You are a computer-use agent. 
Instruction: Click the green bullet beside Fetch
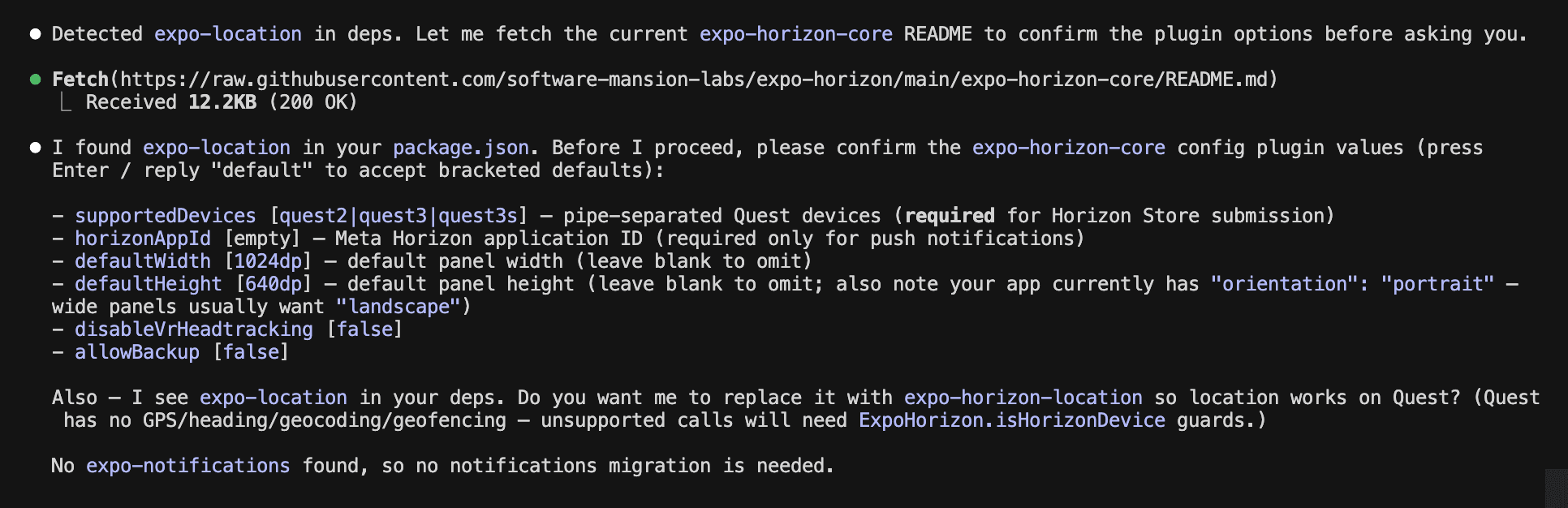coord(35,80)
